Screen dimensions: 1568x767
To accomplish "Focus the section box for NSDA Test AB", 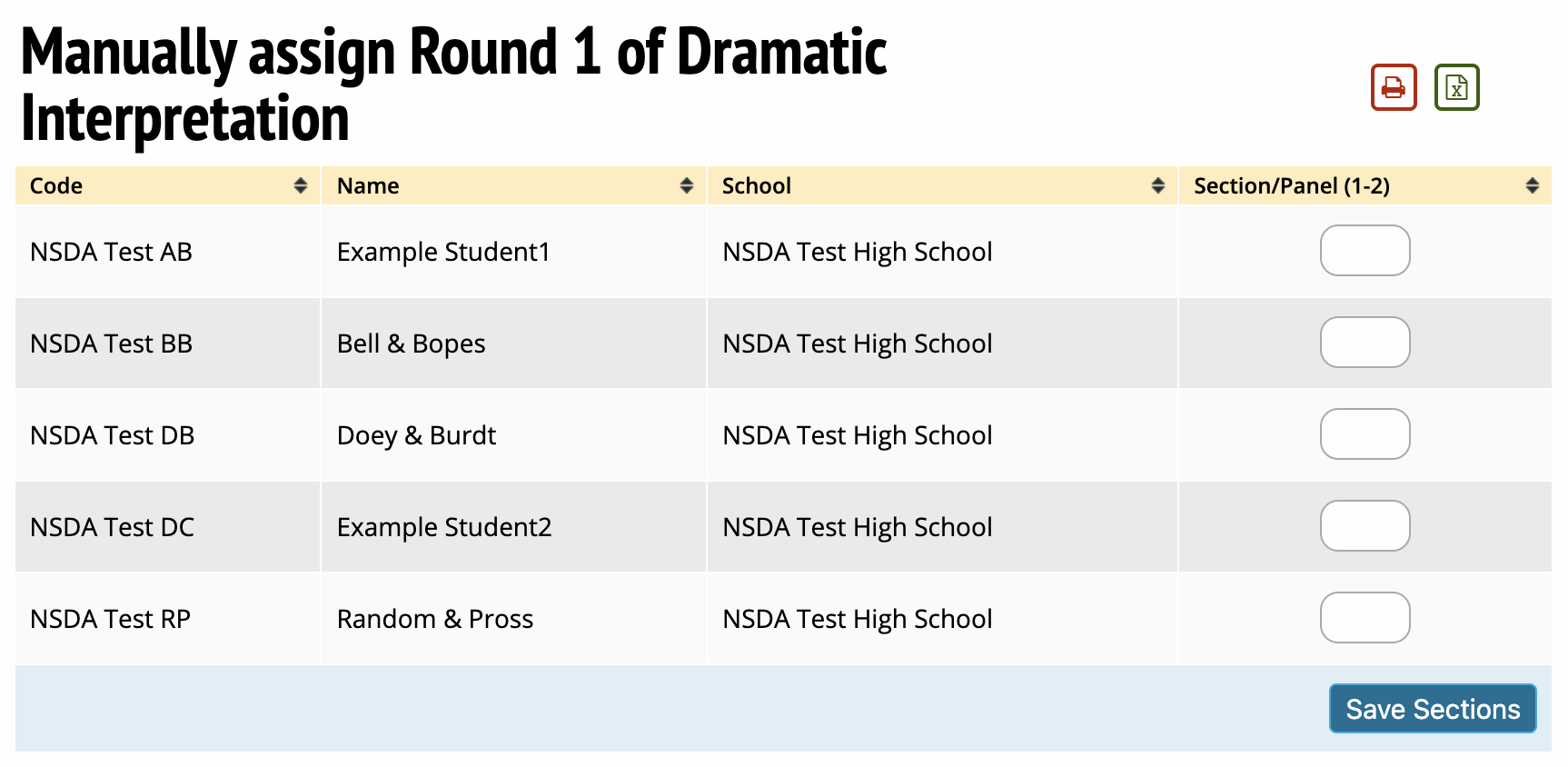I will click(1365, 251).
